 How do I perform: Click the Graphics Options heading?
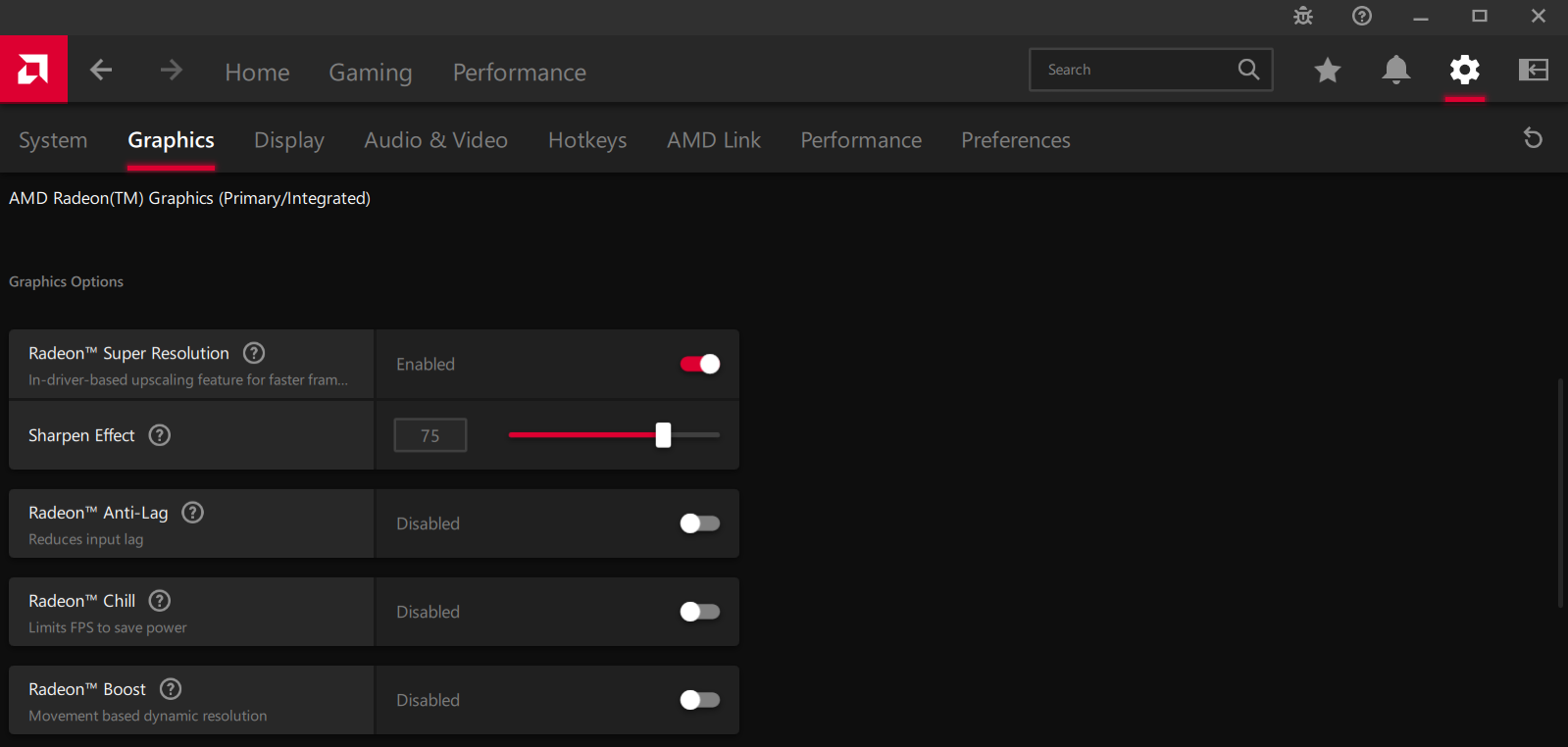[x=67, y=281]
